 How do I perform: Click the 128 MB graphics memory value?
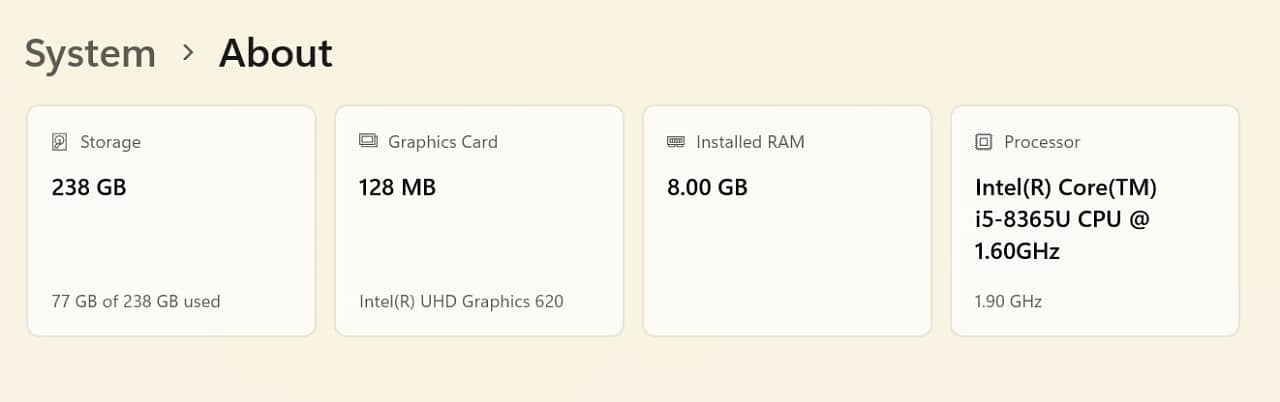pos(397,187)
